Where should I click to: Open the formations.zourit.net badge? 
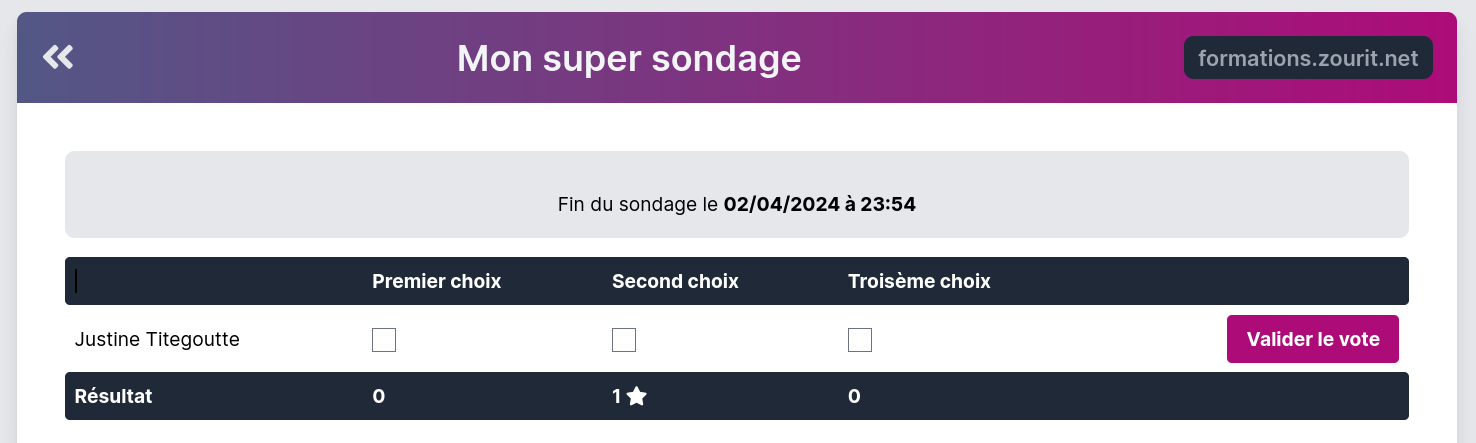[x=1307, y=58]
